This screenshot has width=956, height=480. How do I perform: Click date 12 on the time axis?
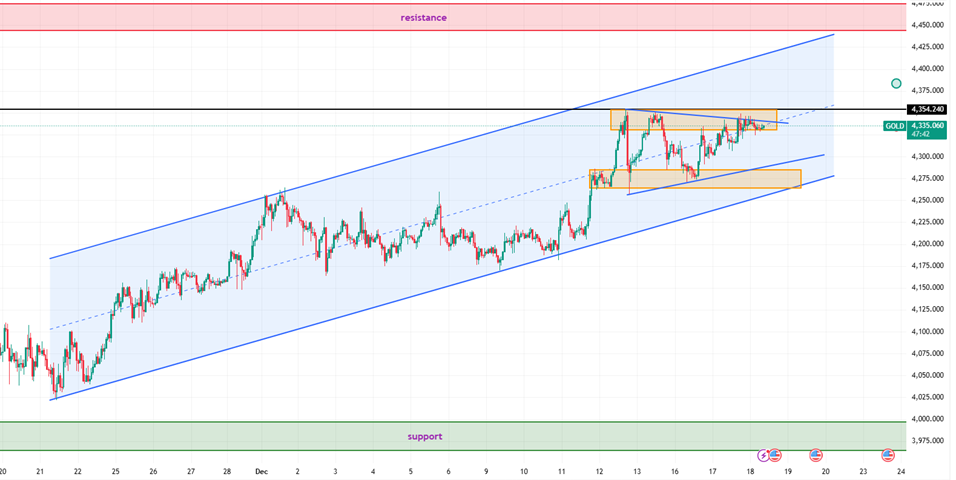(x=599, y=470)
